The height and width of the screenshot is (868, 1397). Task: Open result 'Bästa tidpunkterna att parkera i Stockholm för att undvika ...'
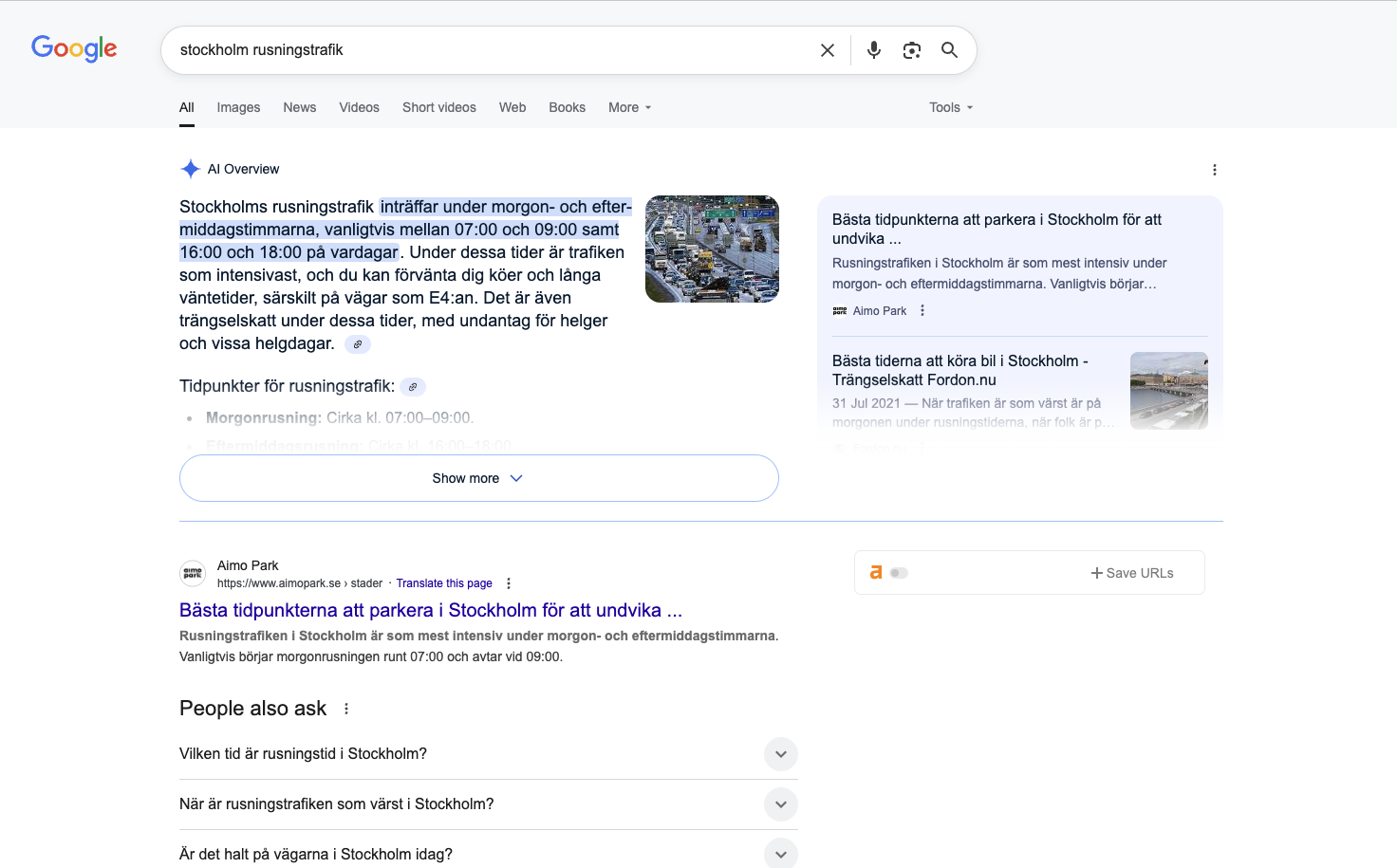pos(431,610)
